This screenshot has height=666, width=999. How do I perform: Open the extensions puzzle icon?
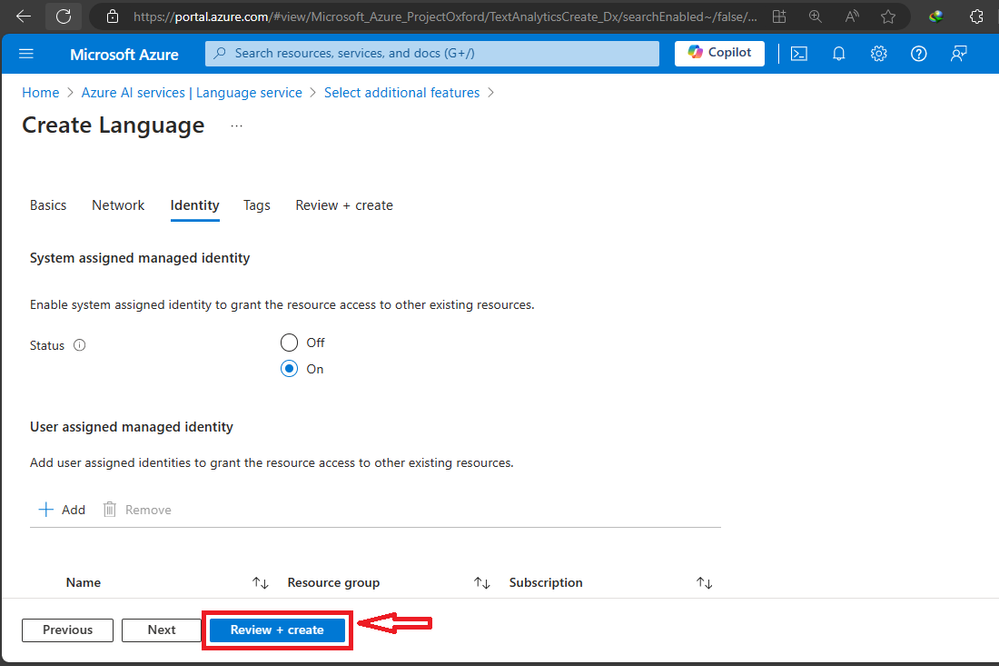(x=976, y=17)
